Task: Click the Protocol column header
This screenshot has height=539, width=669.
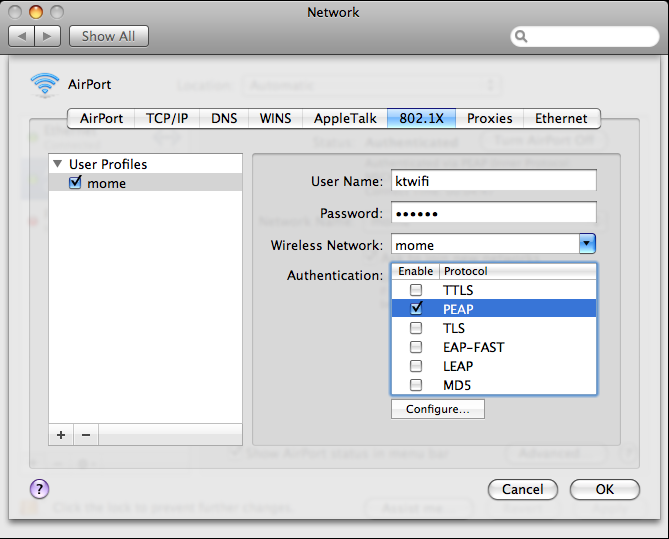Action: 518,271
